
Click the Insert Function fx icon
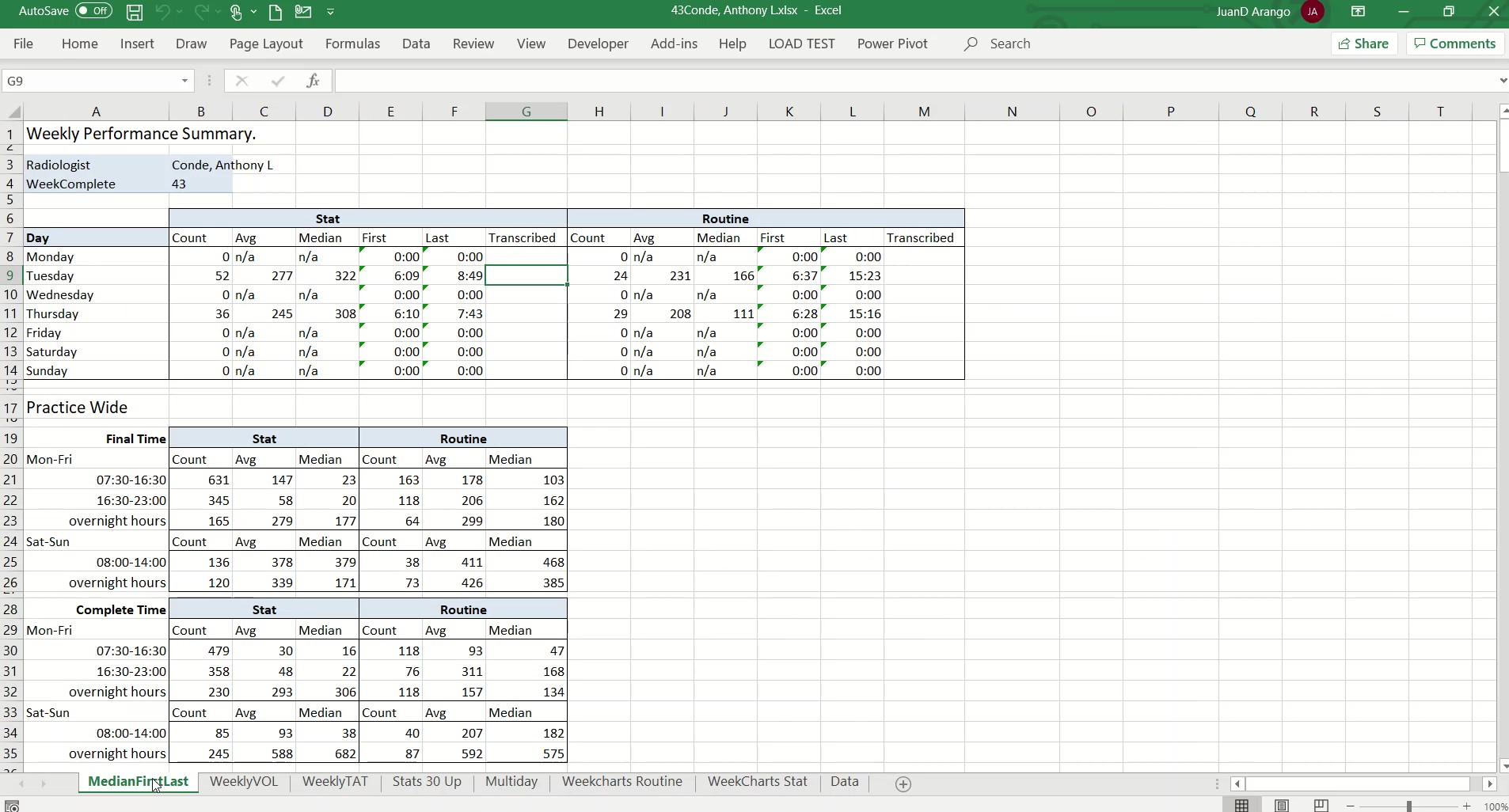(x=314, y=81)
